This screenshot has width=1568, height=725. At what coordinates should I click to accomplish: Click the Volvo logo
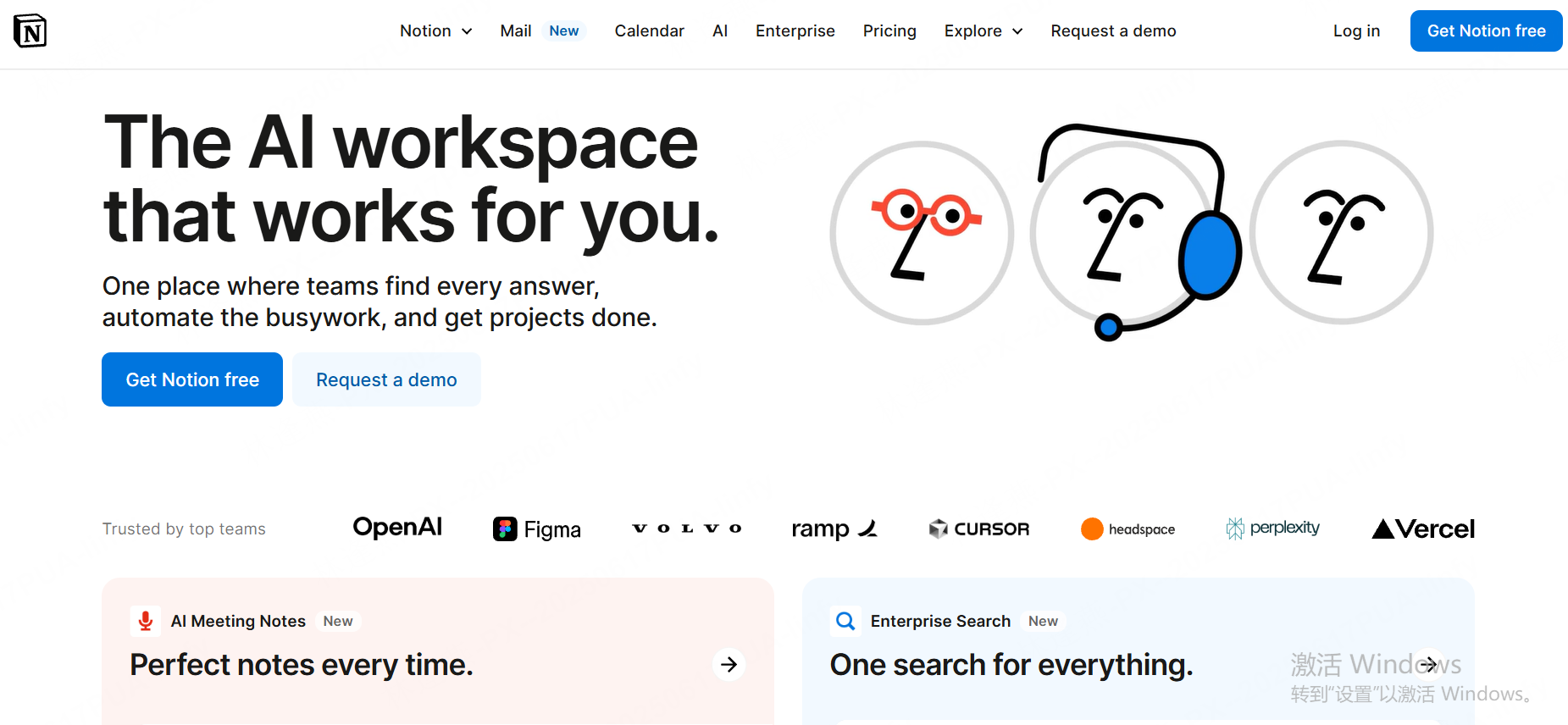[687, 529]
